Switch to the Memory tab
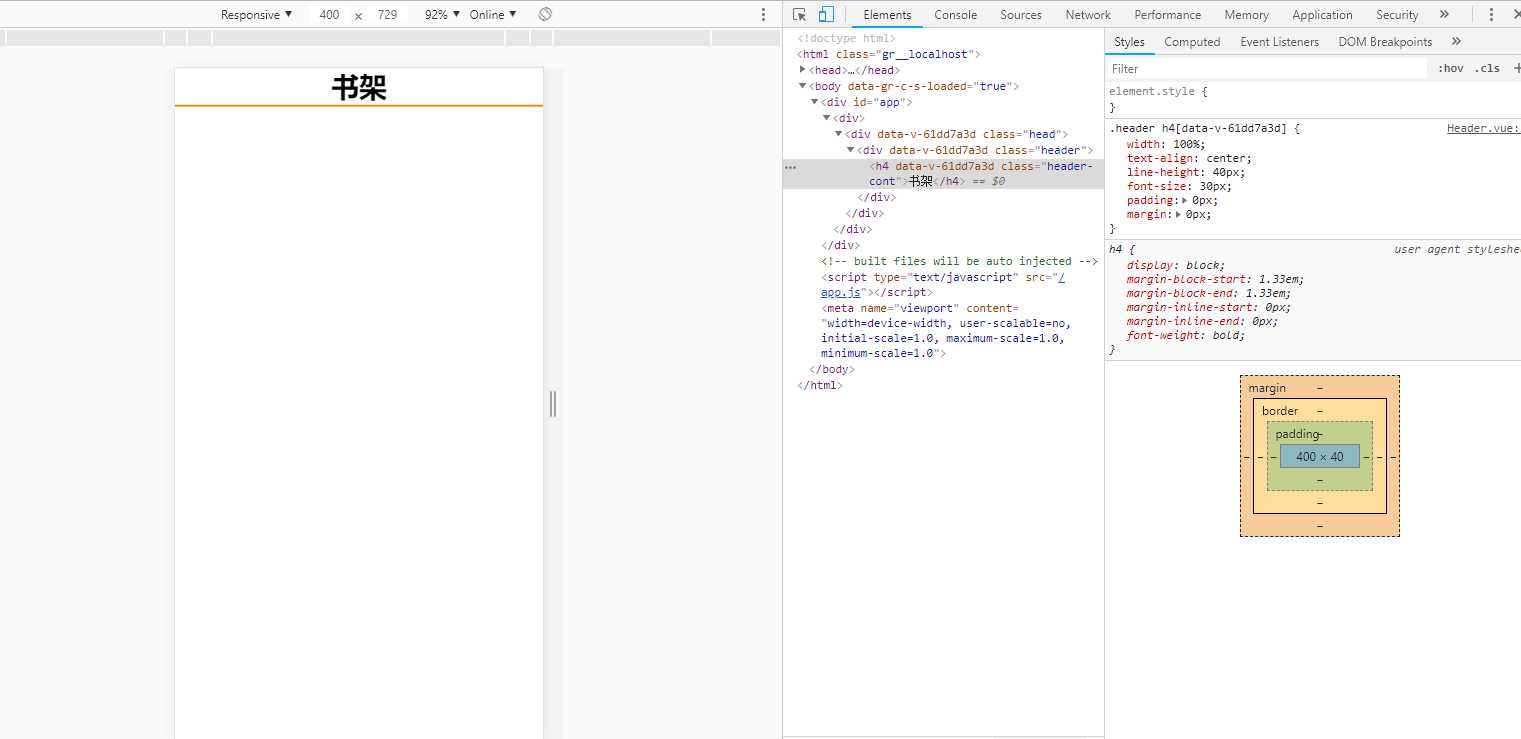The width and height of the screenshot is (1521, 739). click(x=1246, y=14)
